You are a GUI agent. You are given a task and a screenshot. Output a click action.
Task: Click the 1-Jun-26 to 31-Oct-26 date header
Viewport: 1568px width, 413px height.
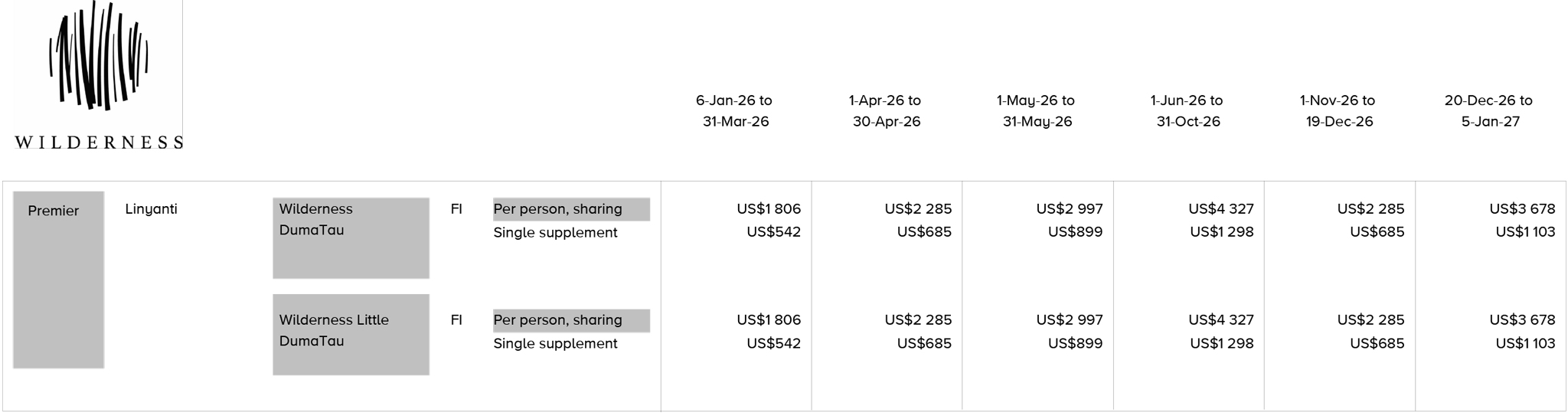(1187, 111)
